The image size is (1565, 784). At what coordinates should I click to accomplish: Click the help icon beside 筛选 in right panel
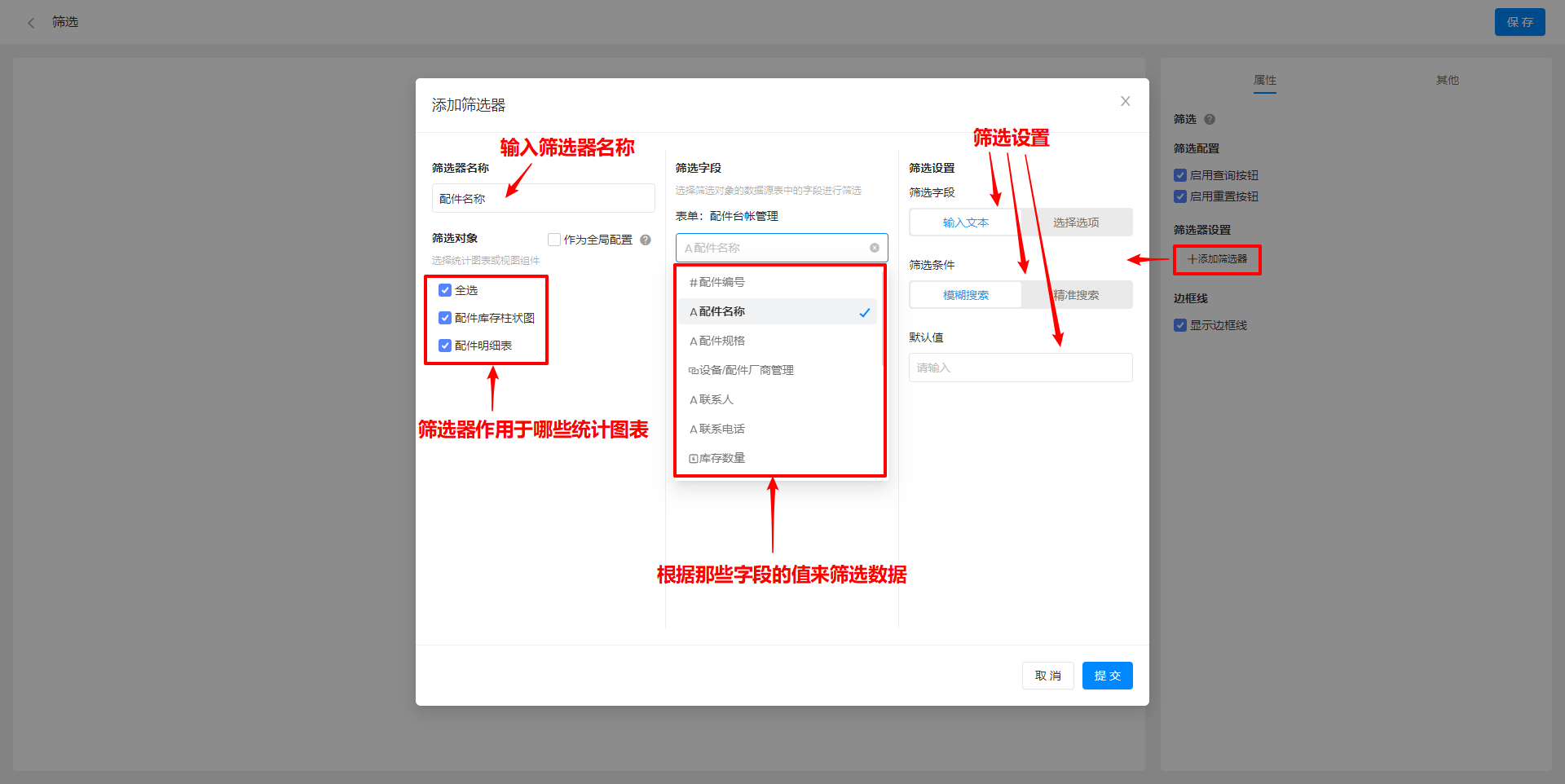[1210, 119]
